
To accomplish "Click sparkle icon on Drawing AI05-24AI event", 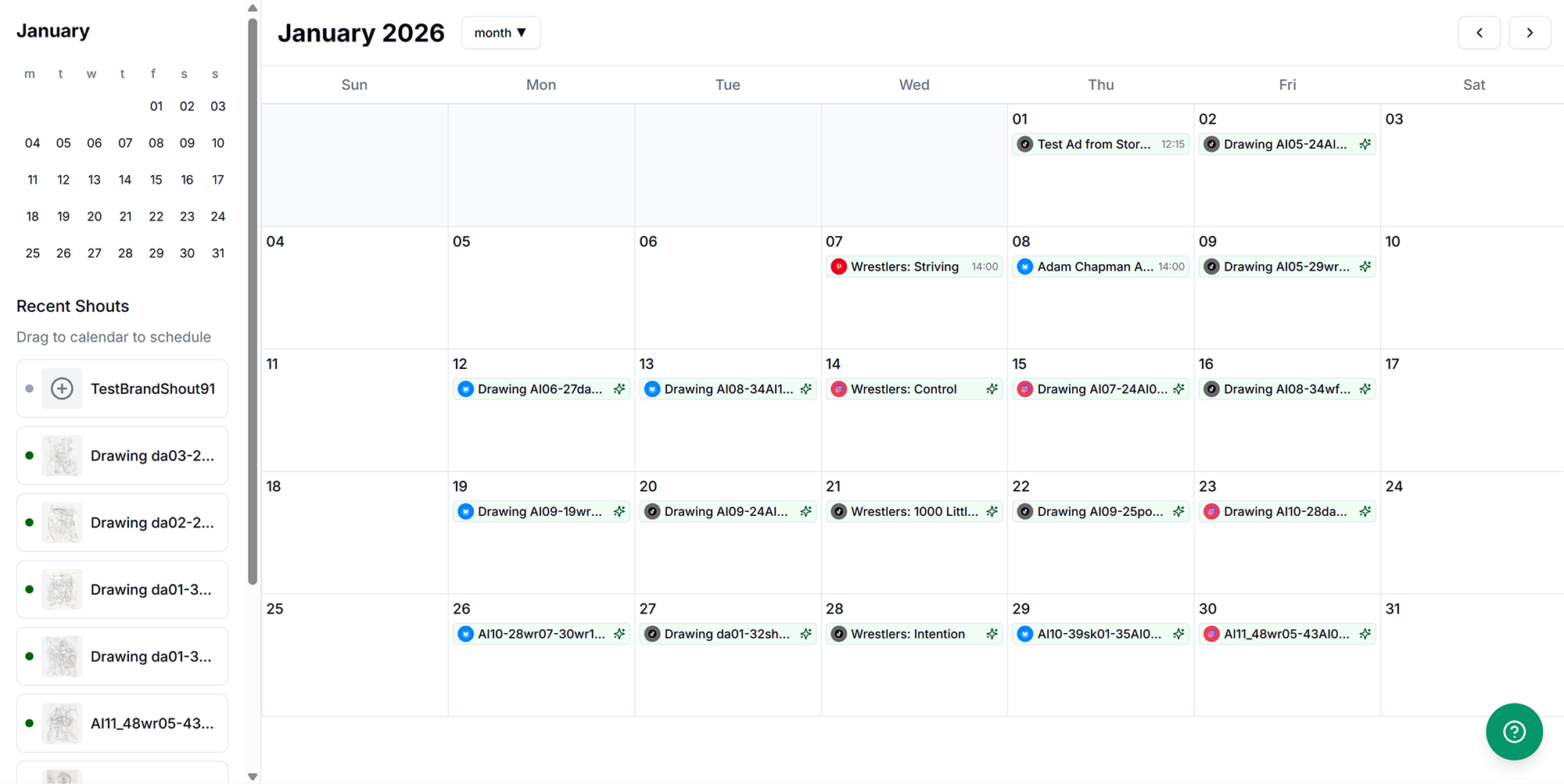I will [x=1365, y=145].
